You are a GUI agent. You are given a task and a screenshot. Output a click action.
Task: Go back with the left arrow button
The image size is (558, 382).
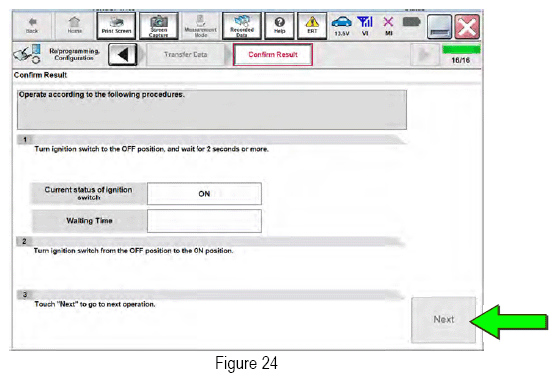click(123, 55)
